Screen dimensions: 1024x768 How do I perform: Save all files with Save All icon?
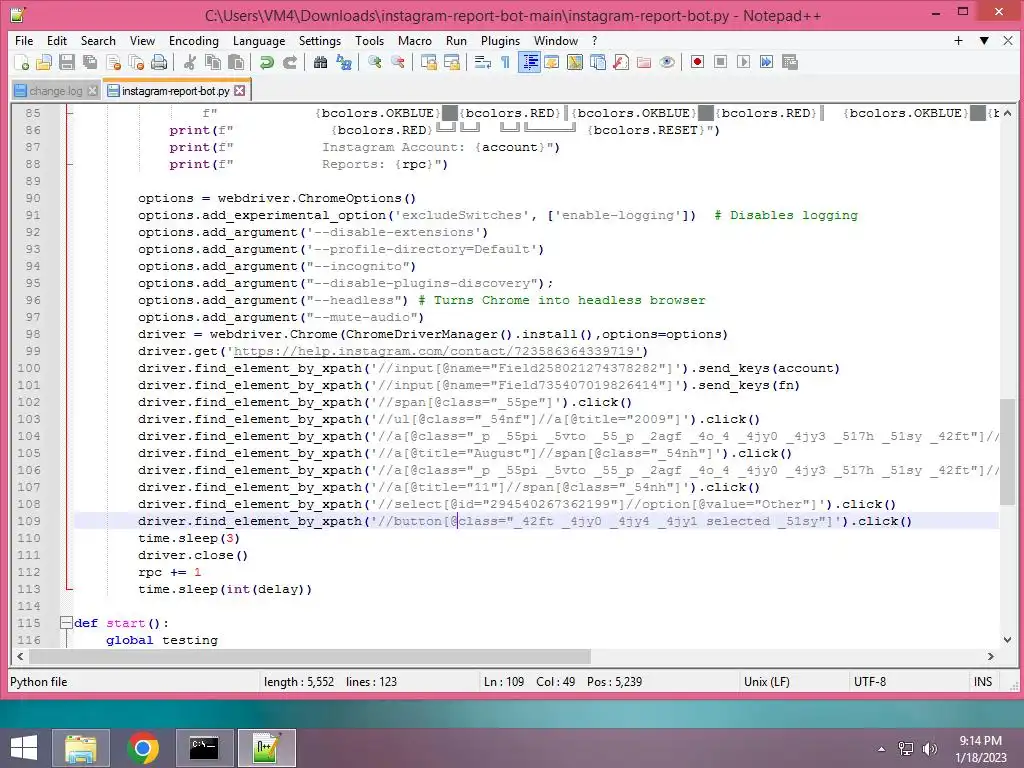89,62
